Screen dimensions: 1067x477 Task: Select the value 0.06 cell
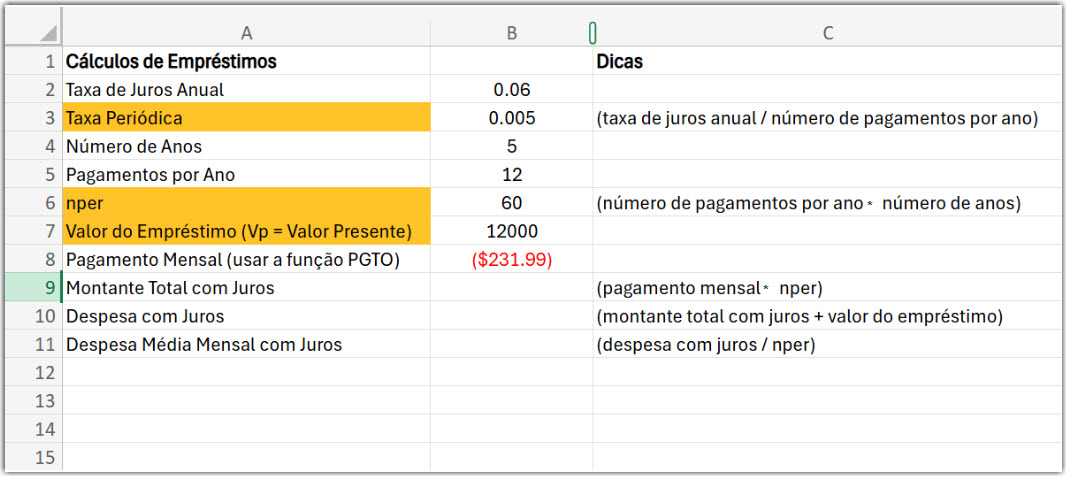pyautogui.click(x=512, y=89)
